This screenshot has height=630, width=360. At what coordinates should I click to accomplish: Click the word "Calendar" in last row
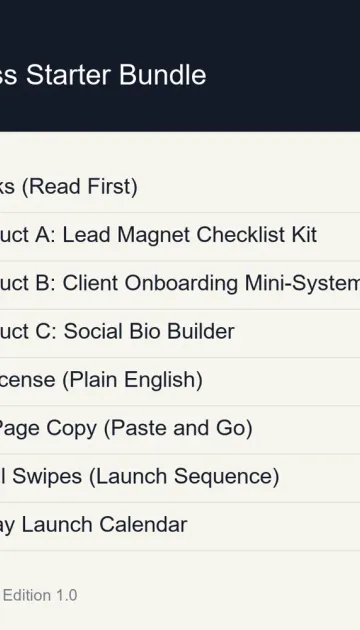pos(143,525)
